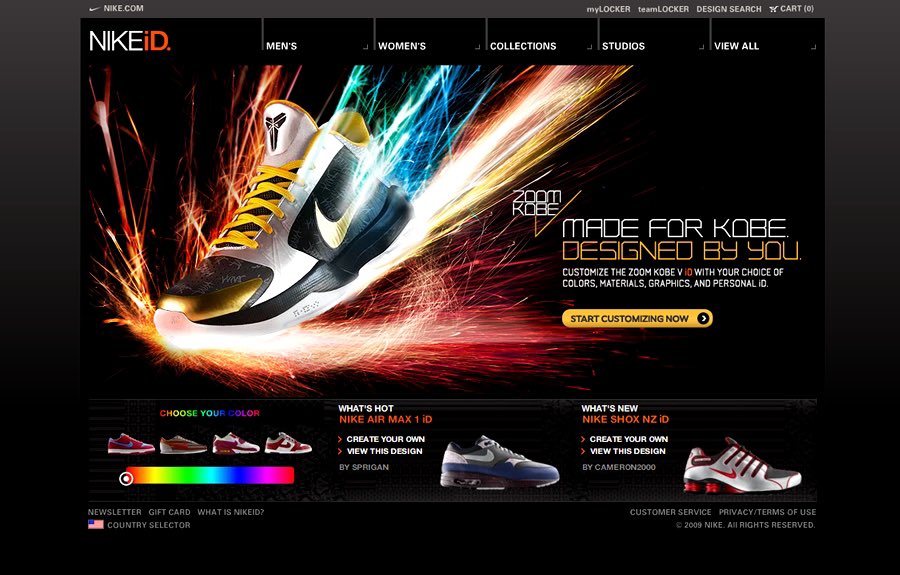Select the maroon and white Air Max thumbnail
The height and width of the screenshot is (575, 900).
[x=236, y=444]
